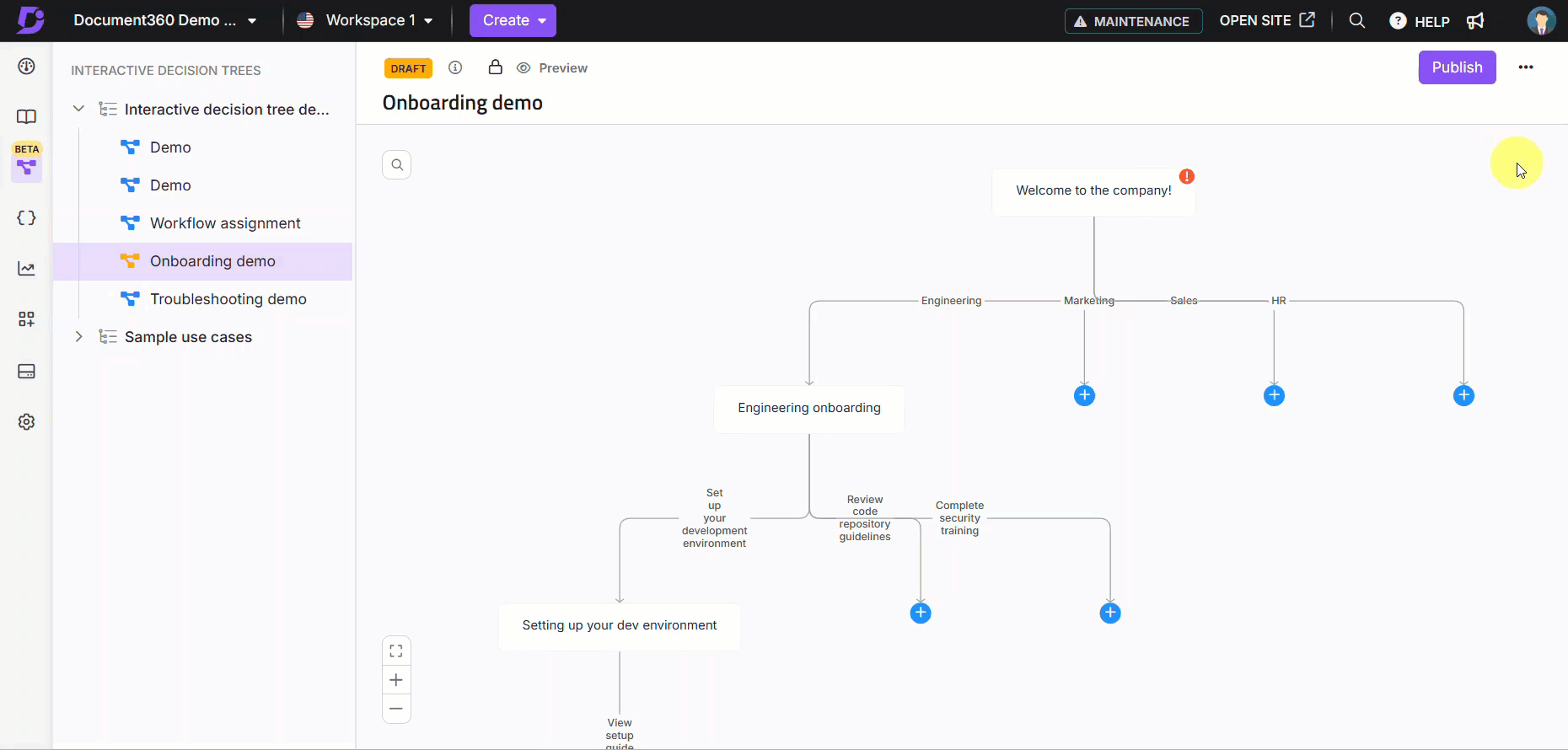The image size is (1568, 750).
Task: Expand the Sample use cases folder
Action: tap(78, 336)
